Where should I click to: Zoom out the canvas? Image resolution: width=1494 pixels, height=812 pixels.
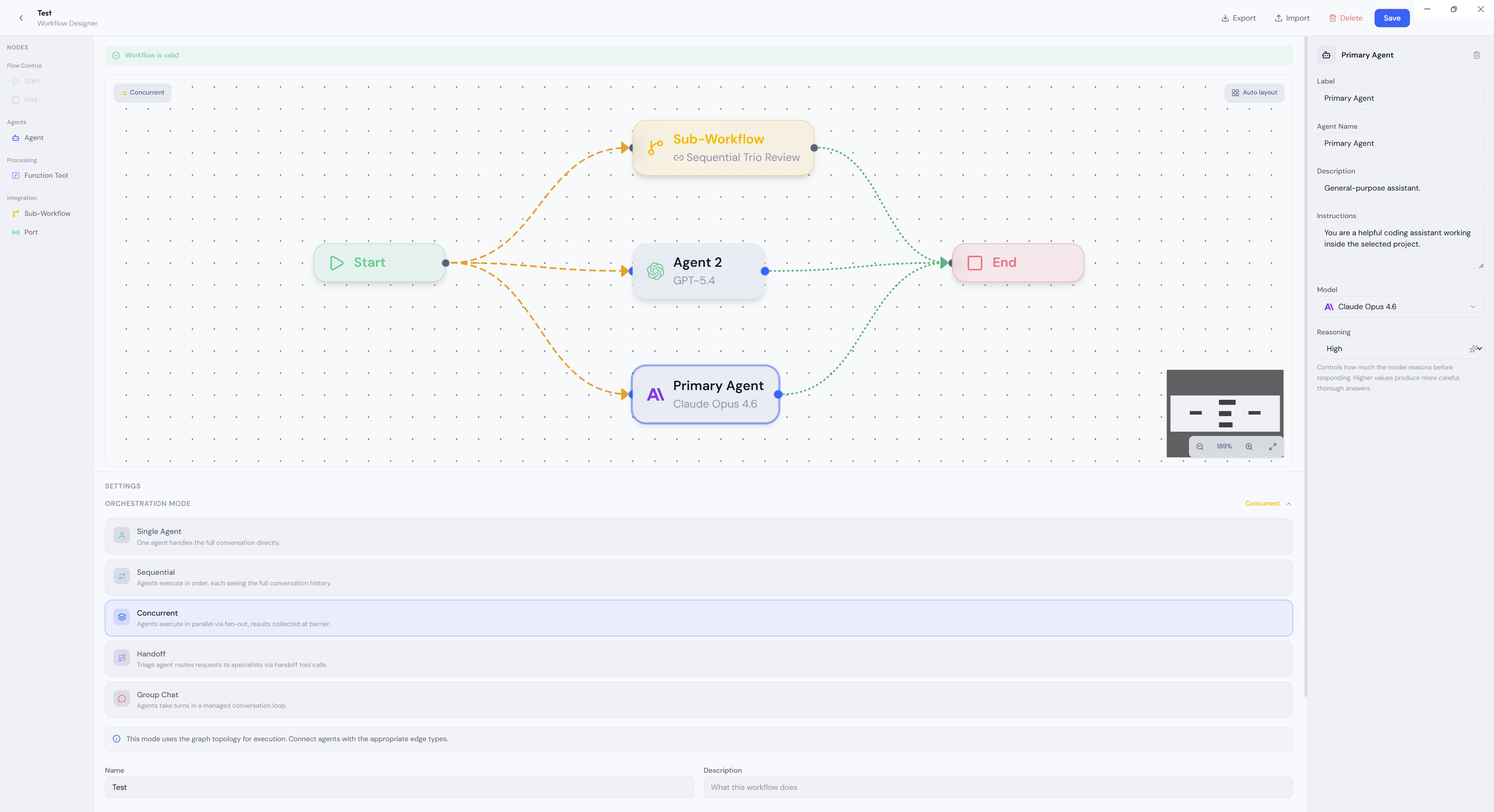coord(1200,447)
